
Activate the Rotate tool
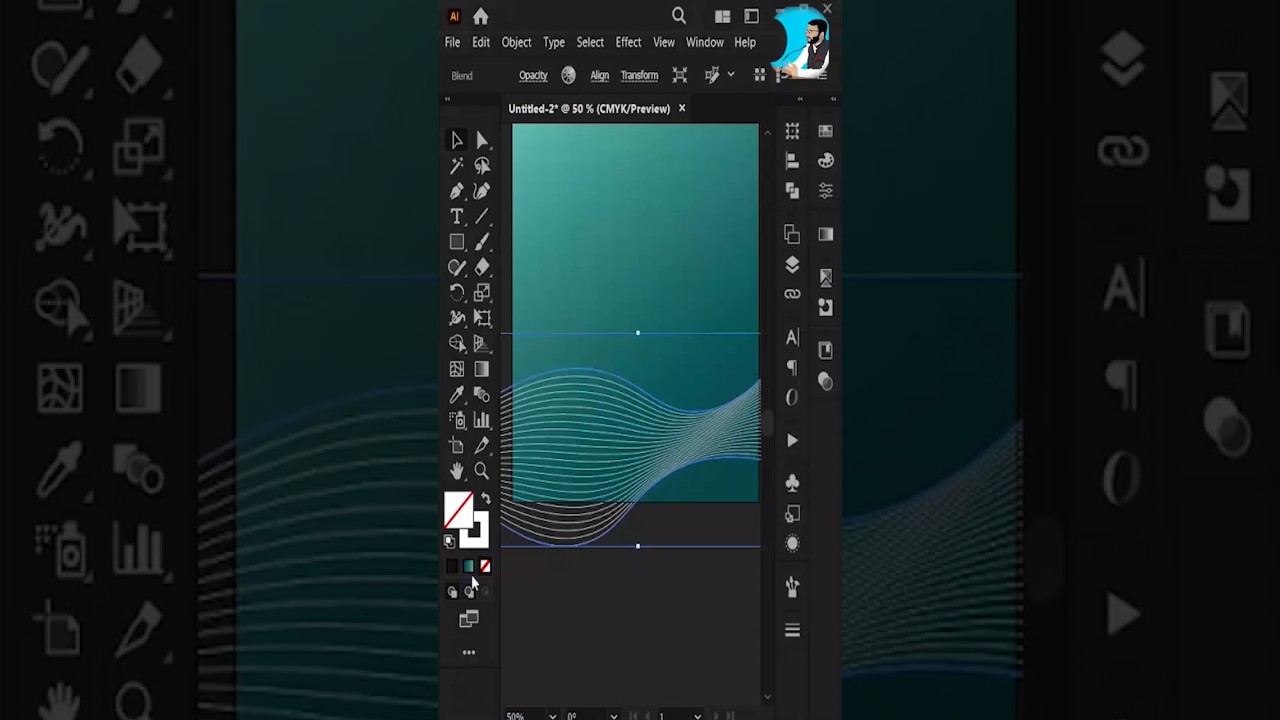[x=457, y=293]
